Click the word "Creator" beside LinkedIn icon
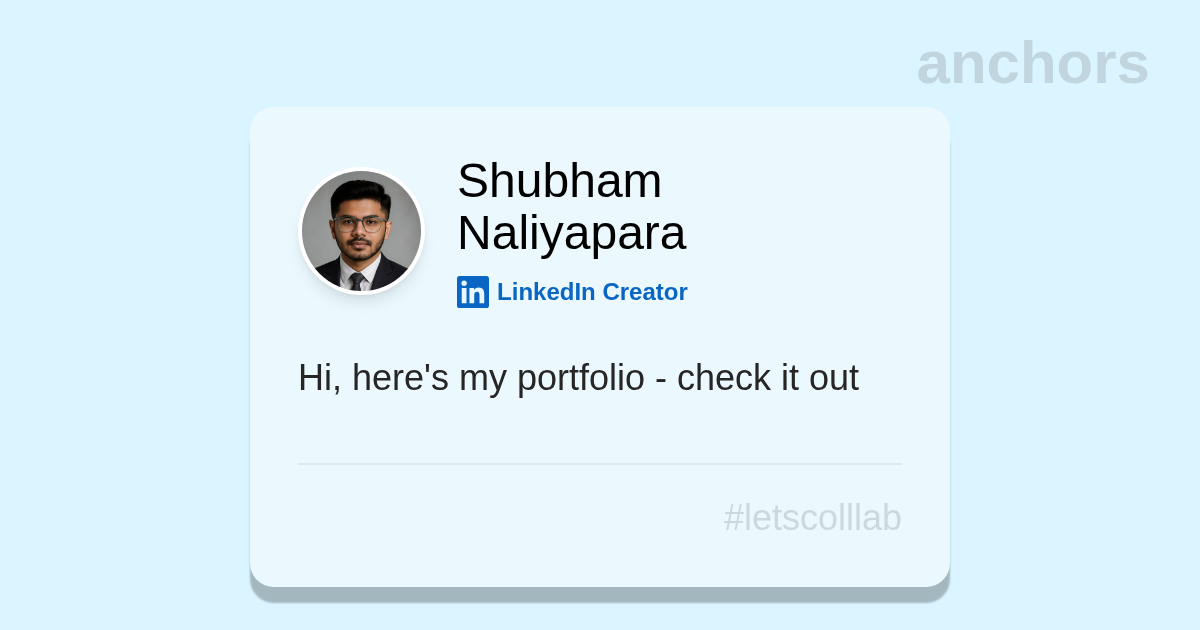This screenshot has height=630, width=1200. click(645, 292)
